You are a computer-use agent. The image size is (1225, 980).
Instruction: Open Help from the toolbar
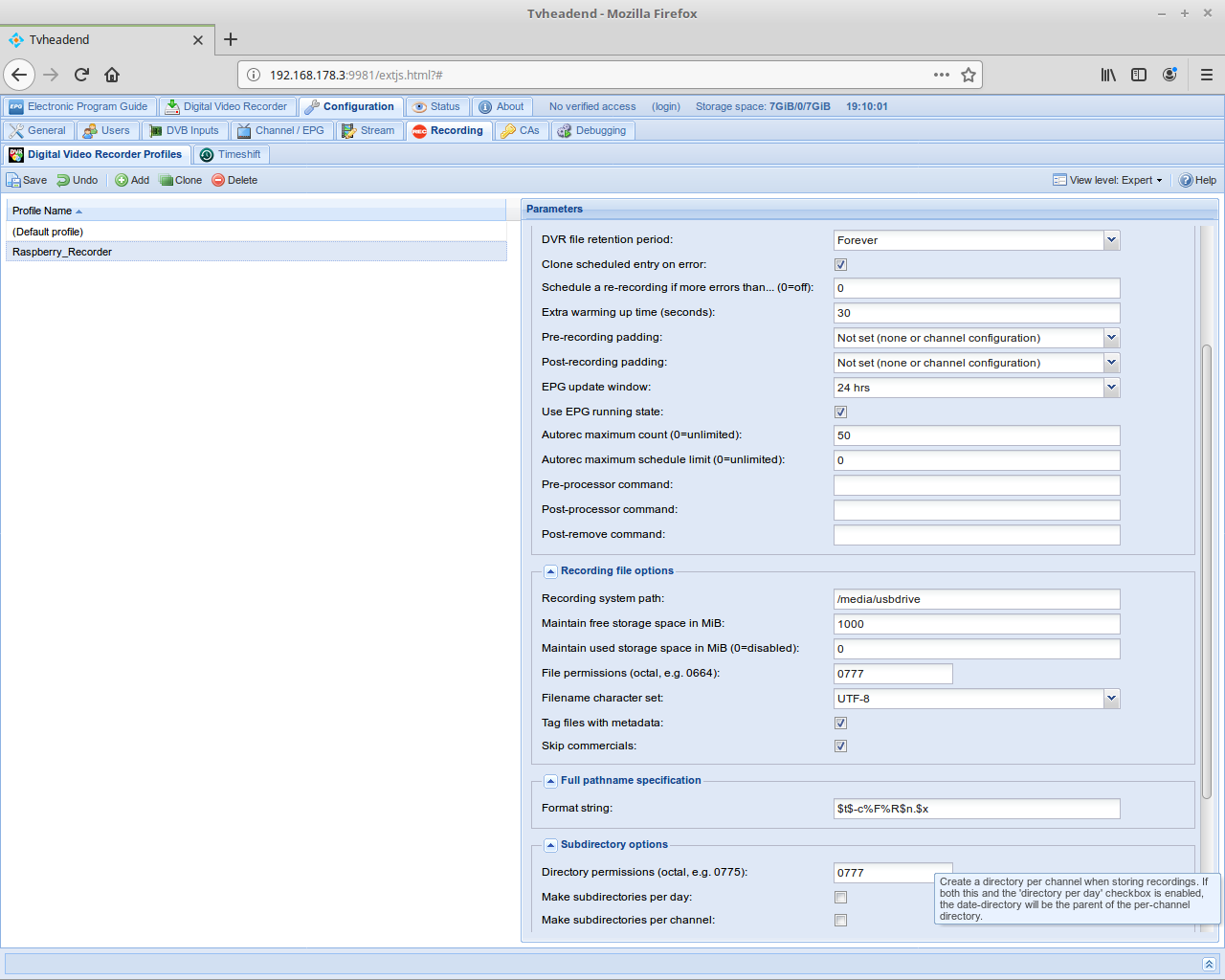point(1197,180)
